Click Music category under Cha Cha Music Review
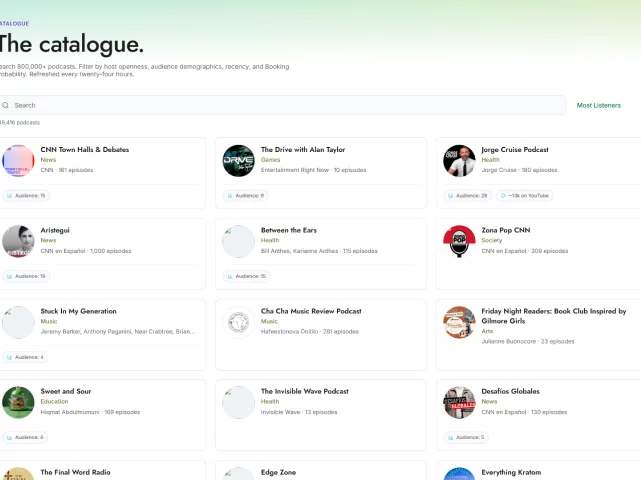The image size is (641, 480). tap(269, 321)
